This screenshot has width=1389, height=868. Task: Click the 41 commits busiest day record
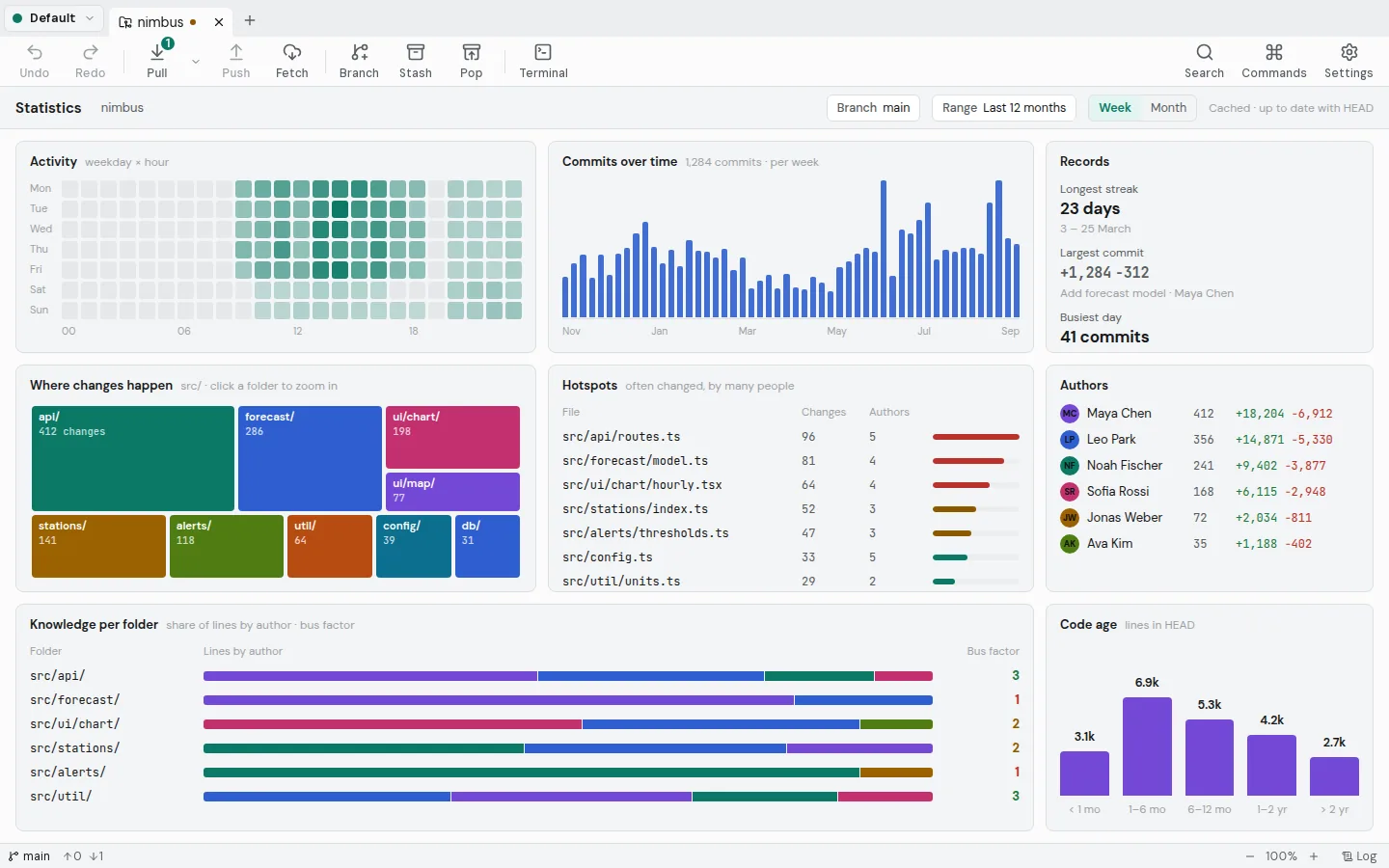click(1104, 337)
